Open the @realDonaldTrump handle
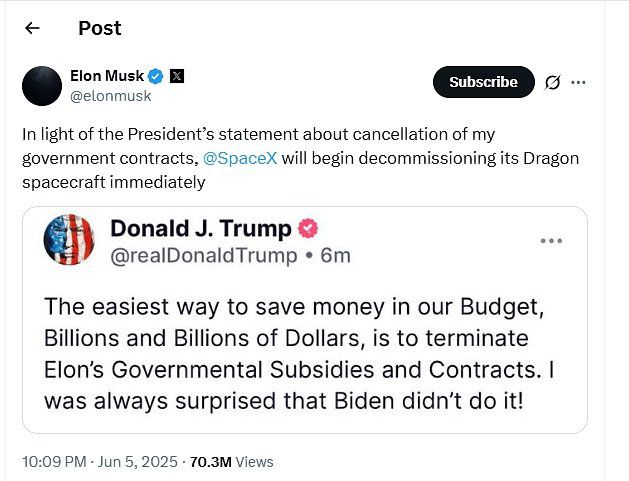Image resolution: width=629 pixels, height=481 pixels. pyautogui.click(x=204, y=256)
